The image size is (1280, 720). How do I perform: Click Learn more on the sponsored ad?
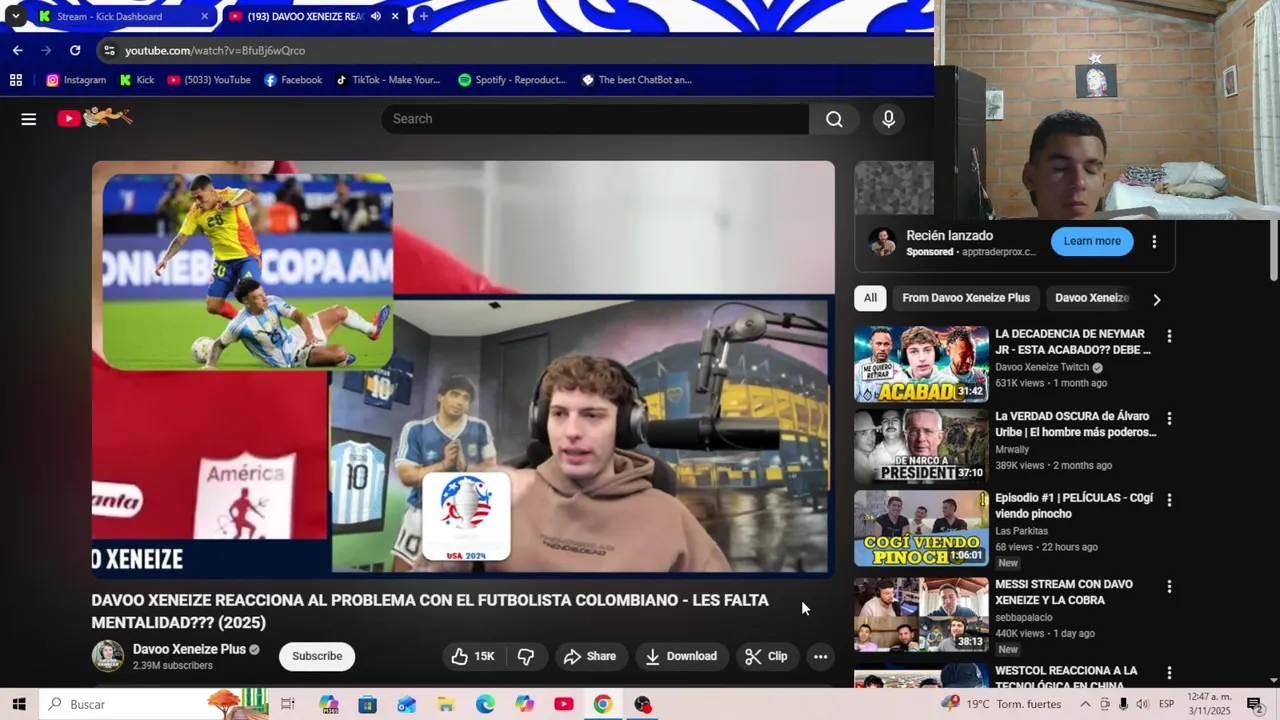click(1092, 241)
